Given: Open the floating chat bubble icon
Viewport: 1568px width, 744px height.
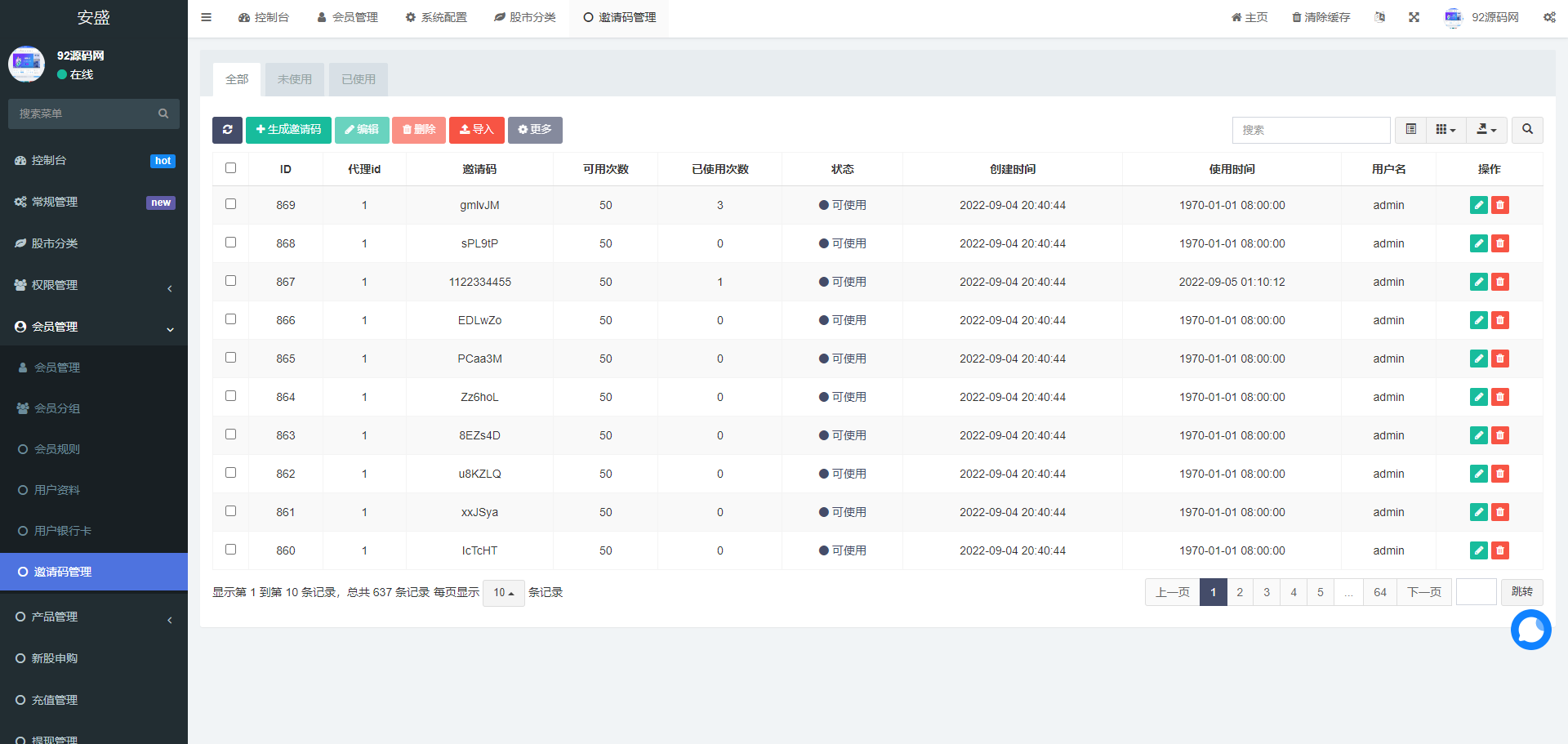Looking at the screenshot, I should [1530, 630].
